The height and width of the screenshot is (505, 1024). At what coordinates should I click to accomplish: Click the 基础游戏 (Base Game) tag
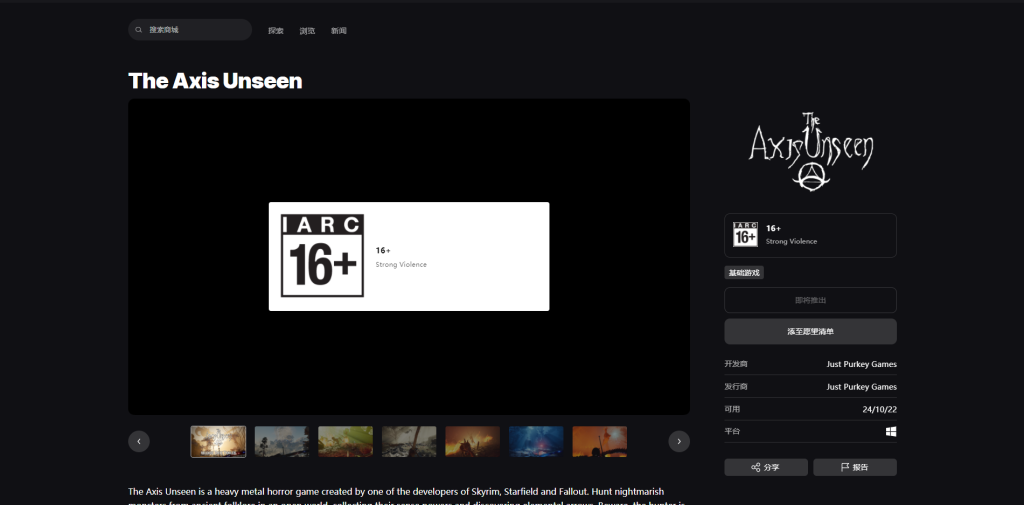[x=744, y=272]
